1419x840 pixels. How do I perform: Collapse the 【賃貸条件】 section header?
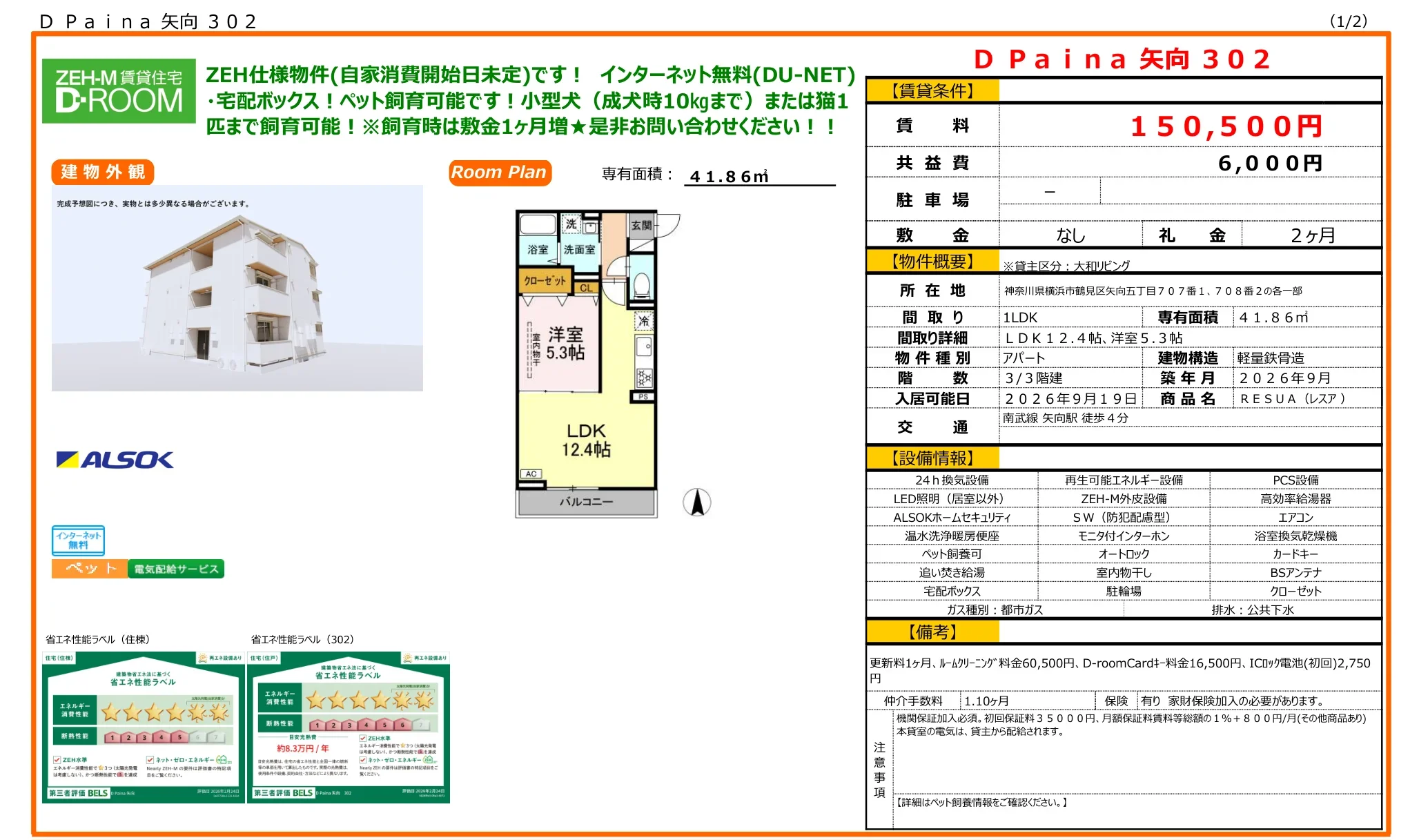931,90
